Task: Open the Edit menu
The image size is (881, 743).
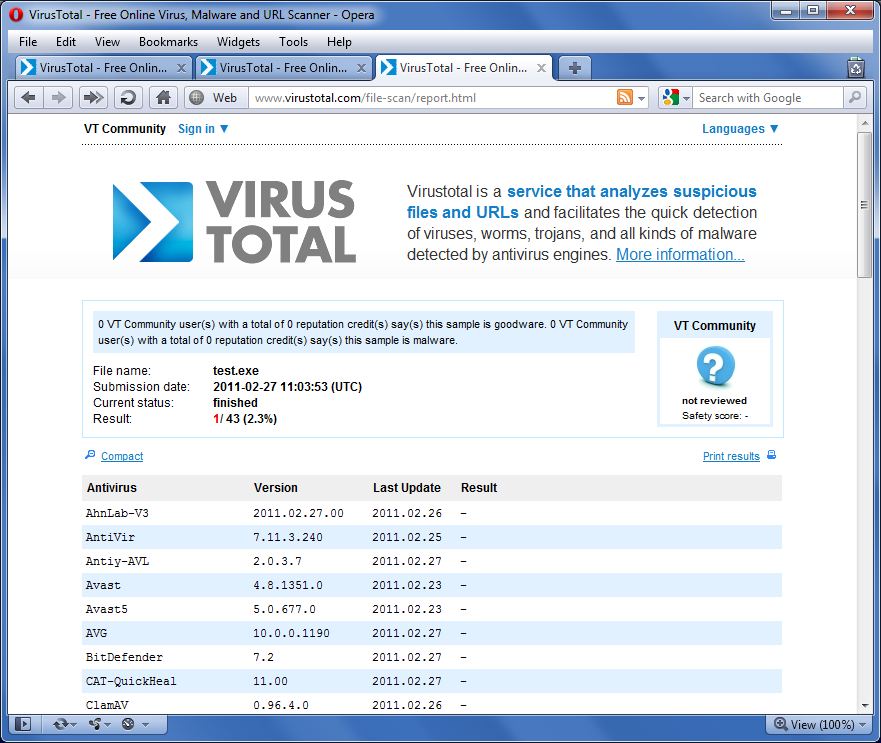Action: tap(66, 42)
